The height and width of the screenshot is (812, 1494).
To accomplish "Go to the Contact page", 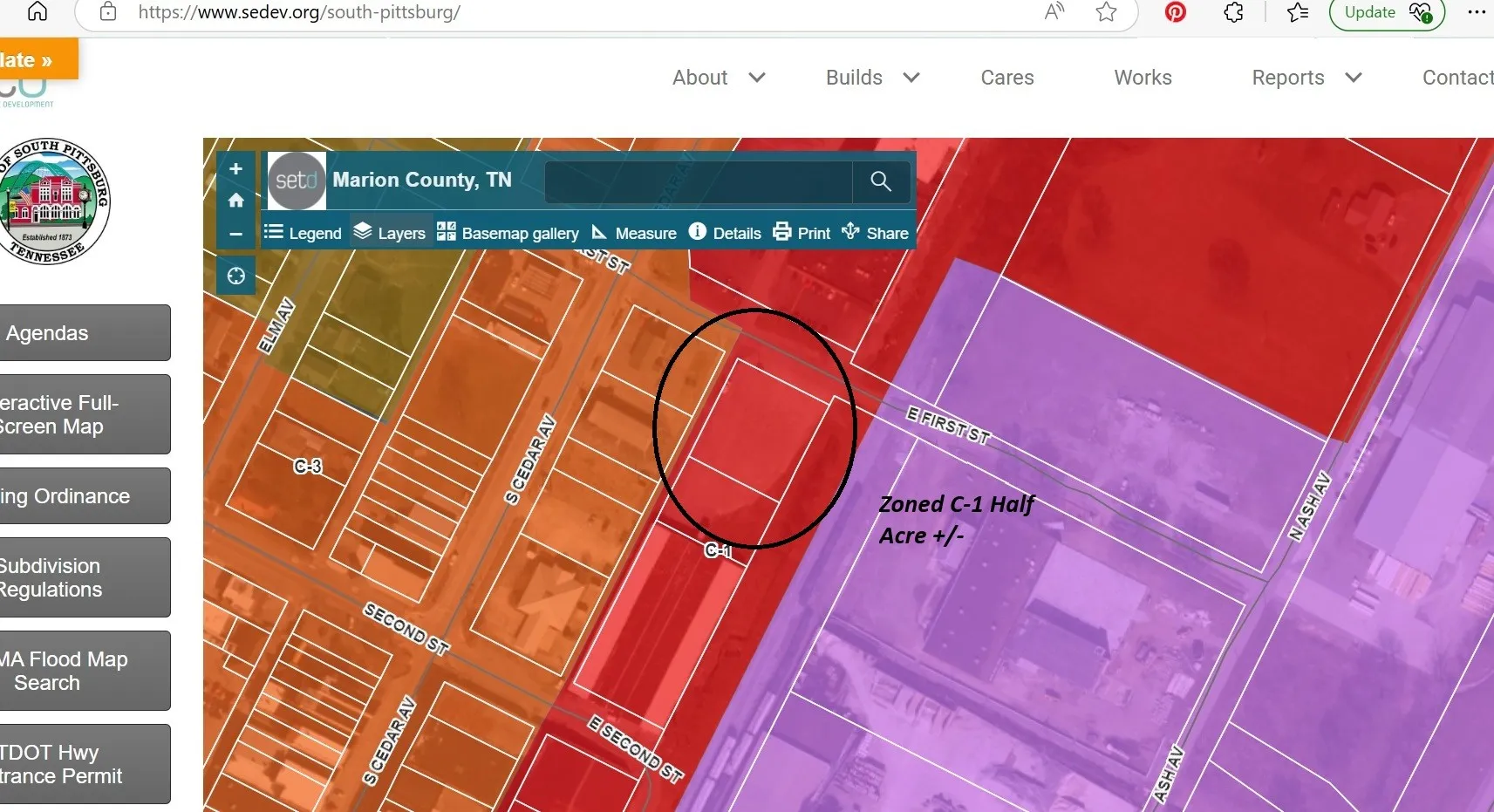I will pyautogui.click(x=1457, y=78).
